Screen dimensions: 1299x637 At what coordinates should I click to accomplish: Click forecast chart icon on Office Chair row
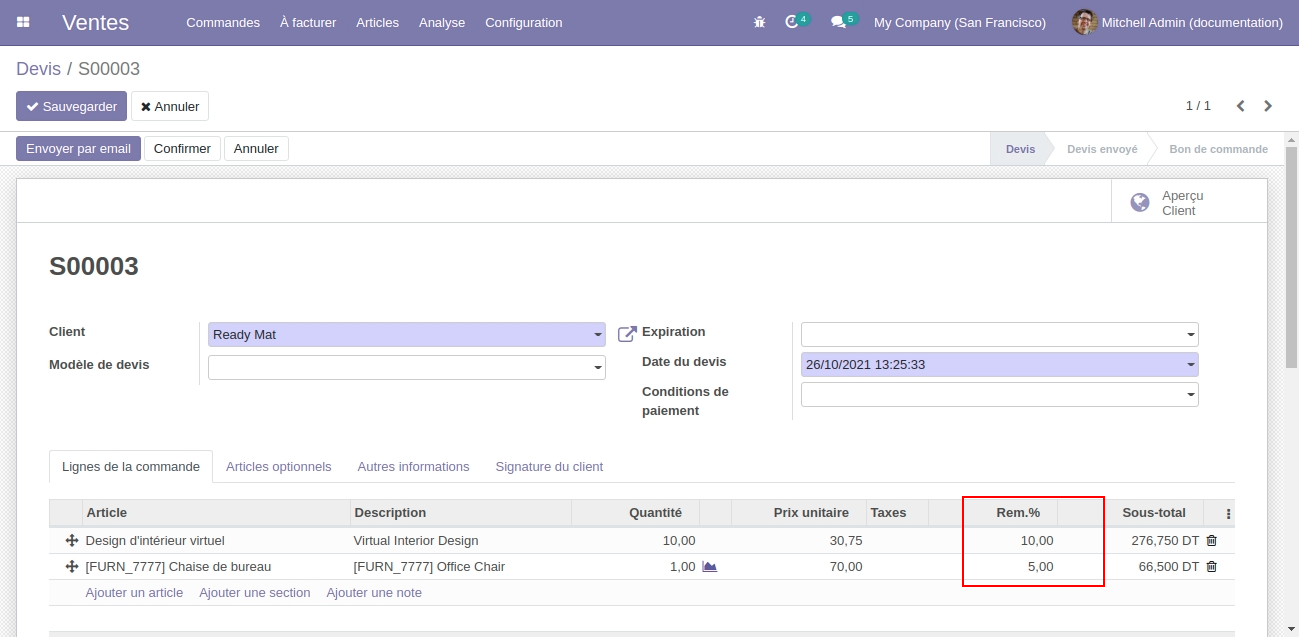(x=710, y=567)
